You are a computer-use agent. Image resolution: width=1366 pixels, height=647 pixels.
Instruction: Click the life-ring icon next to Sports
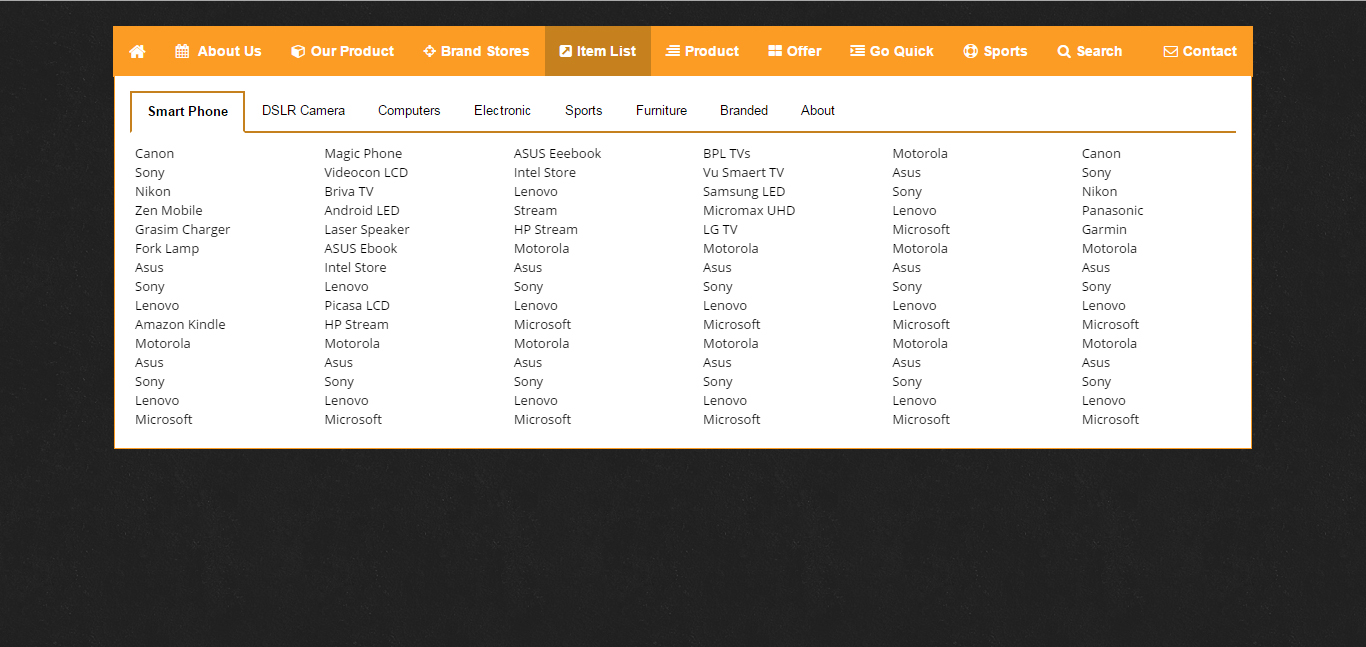(970, 51)
